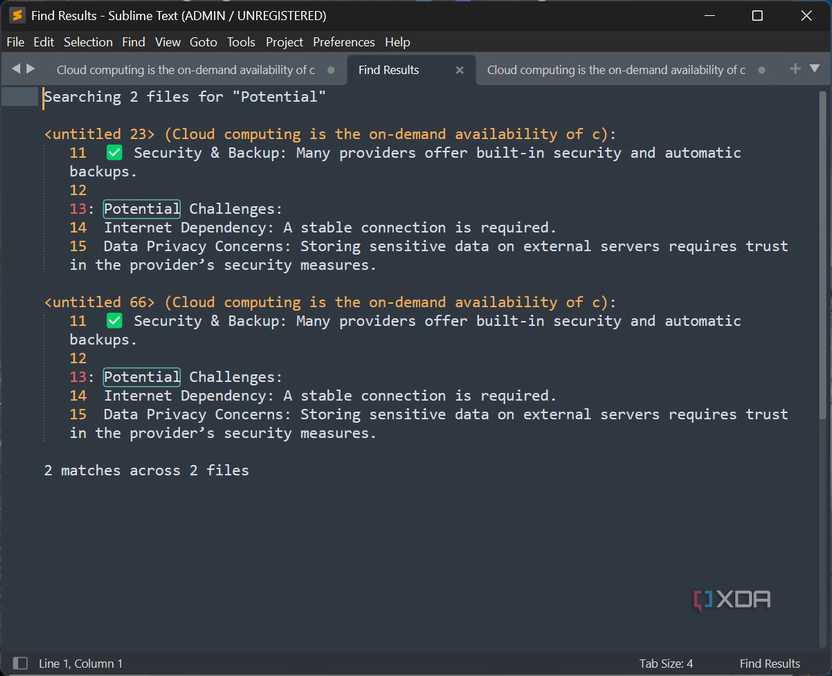Click line number 13 under untitled 66

point(77,377)
